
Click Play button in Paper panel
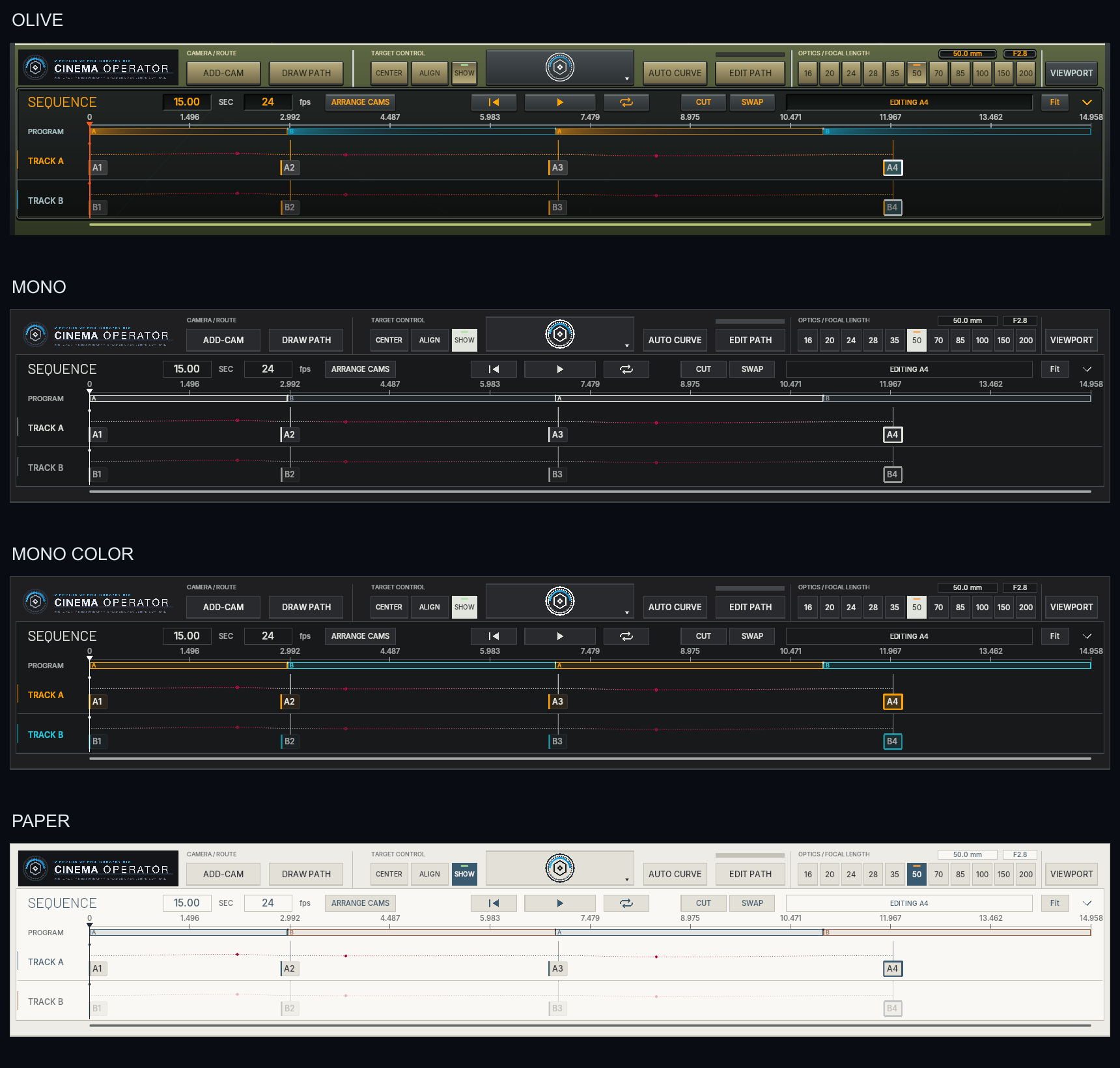559,903
